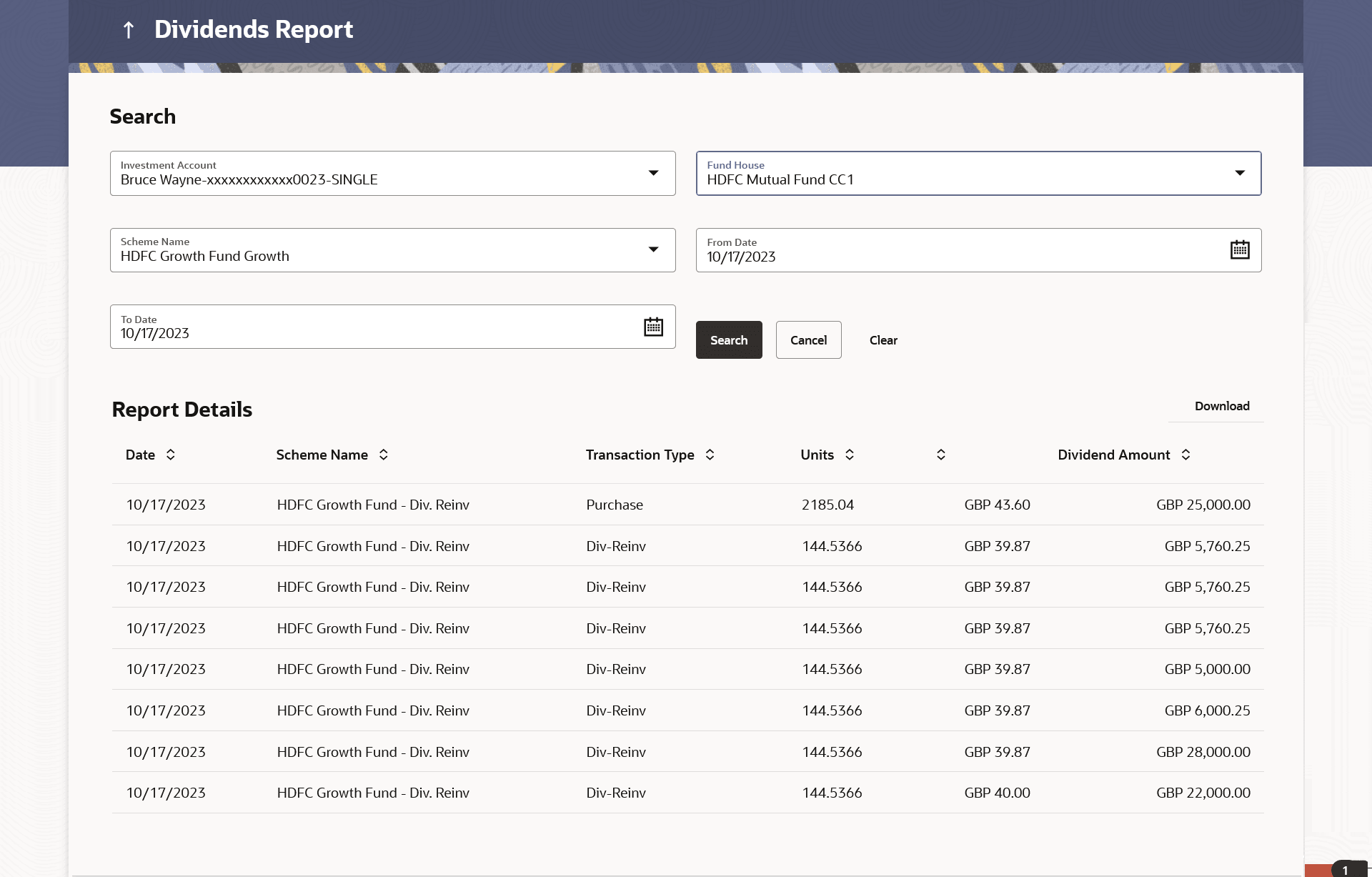1372x877 pixels.
Task: Expand the Scheme Name dropdown
Action: pyautogui.click(x=653, y=250)
